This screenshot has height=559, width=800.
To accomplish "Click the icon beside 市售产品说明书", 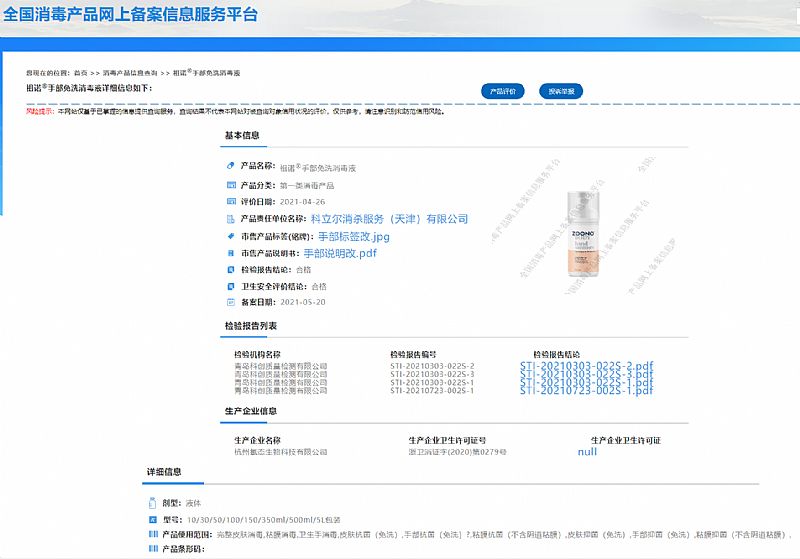I will (231, 253).
